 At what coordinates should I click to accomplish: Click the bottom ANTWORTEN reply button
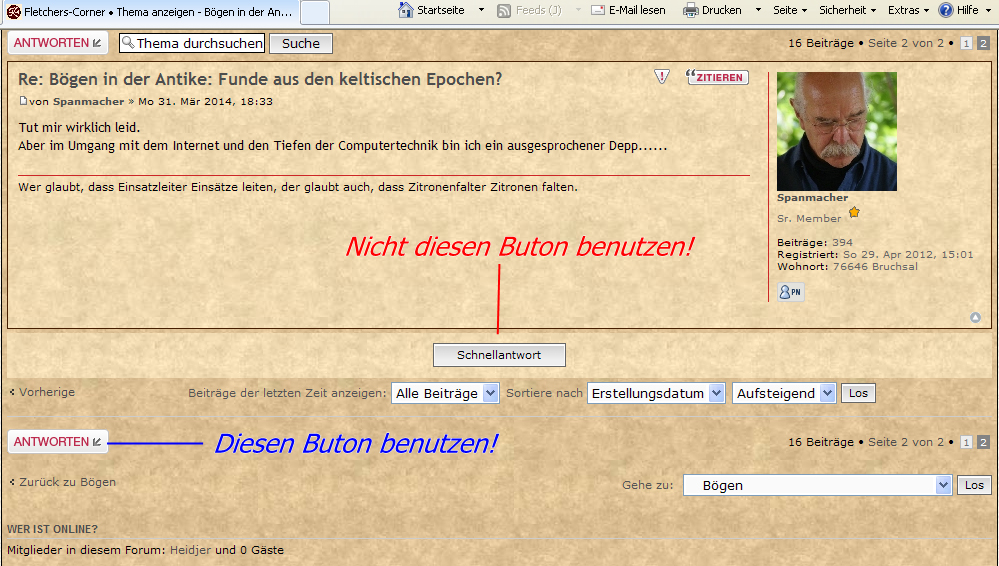click(x=57, y=442)
